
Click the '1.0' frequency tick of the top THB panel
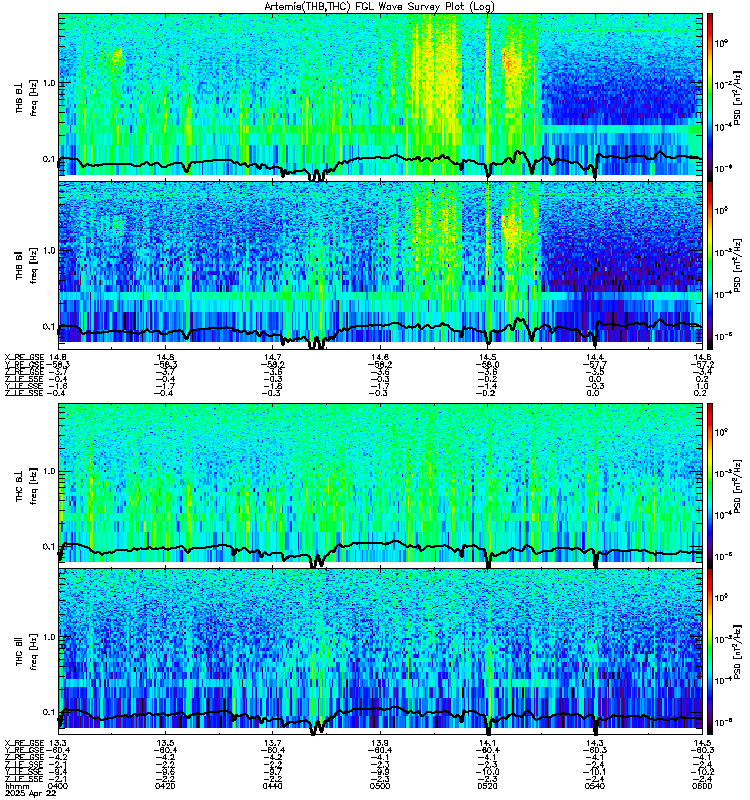pos(49,83)
